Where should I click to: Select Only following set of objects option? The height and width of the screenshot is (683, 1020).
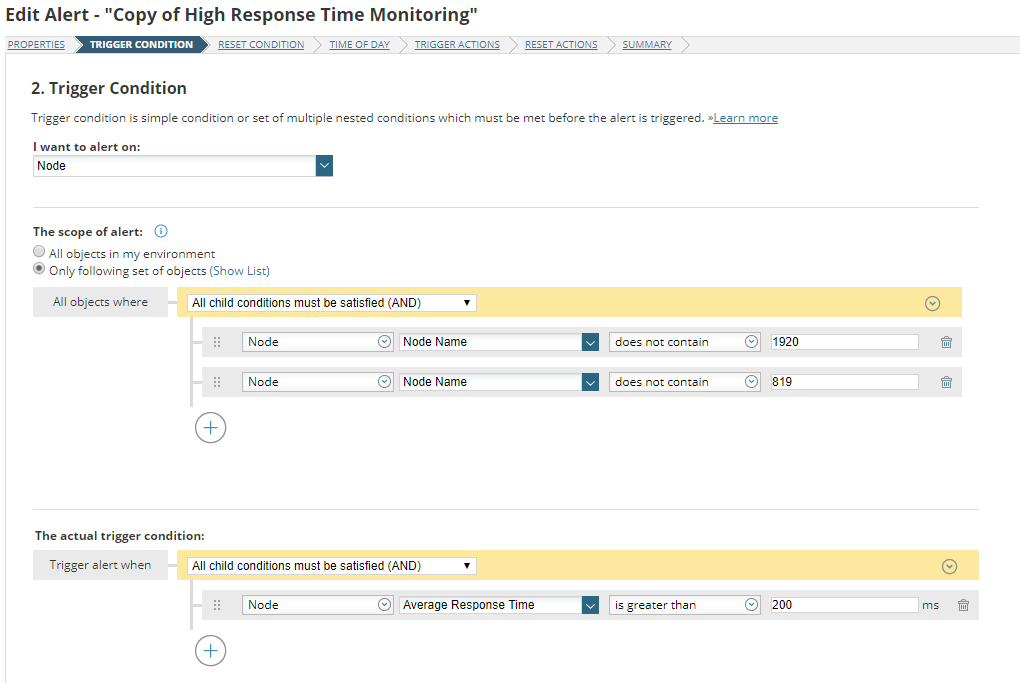click(x=39, y=270)
